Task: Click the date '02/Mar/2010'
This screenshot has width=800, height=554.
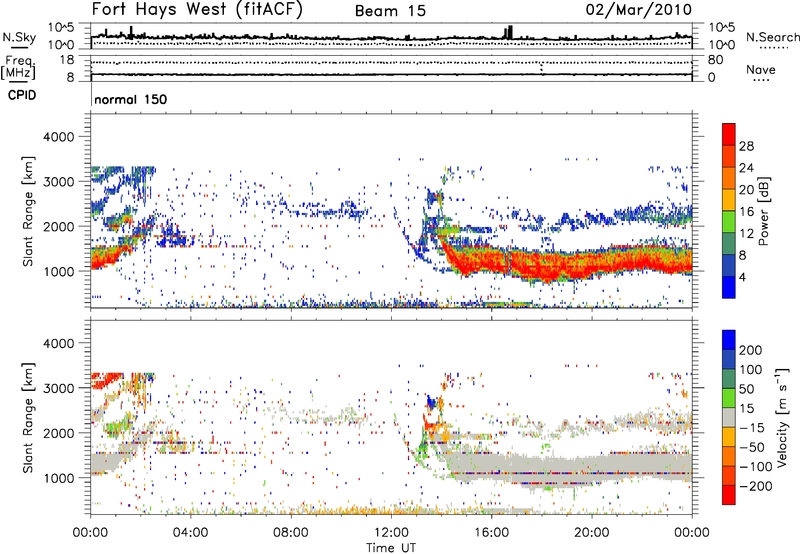Action: 639,10
